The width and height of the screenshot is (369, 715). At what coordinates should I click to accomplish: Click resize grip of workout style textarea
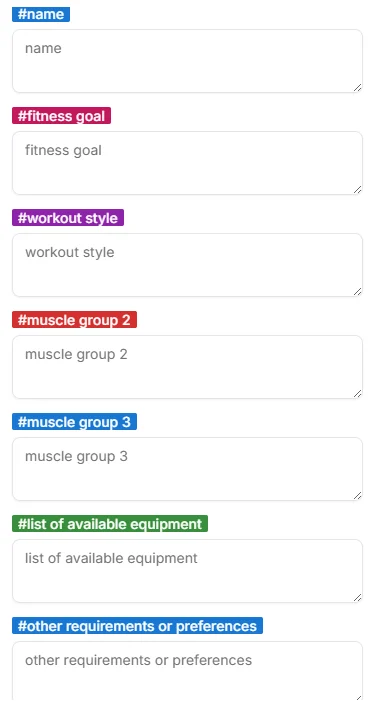(x=358, y=291)
